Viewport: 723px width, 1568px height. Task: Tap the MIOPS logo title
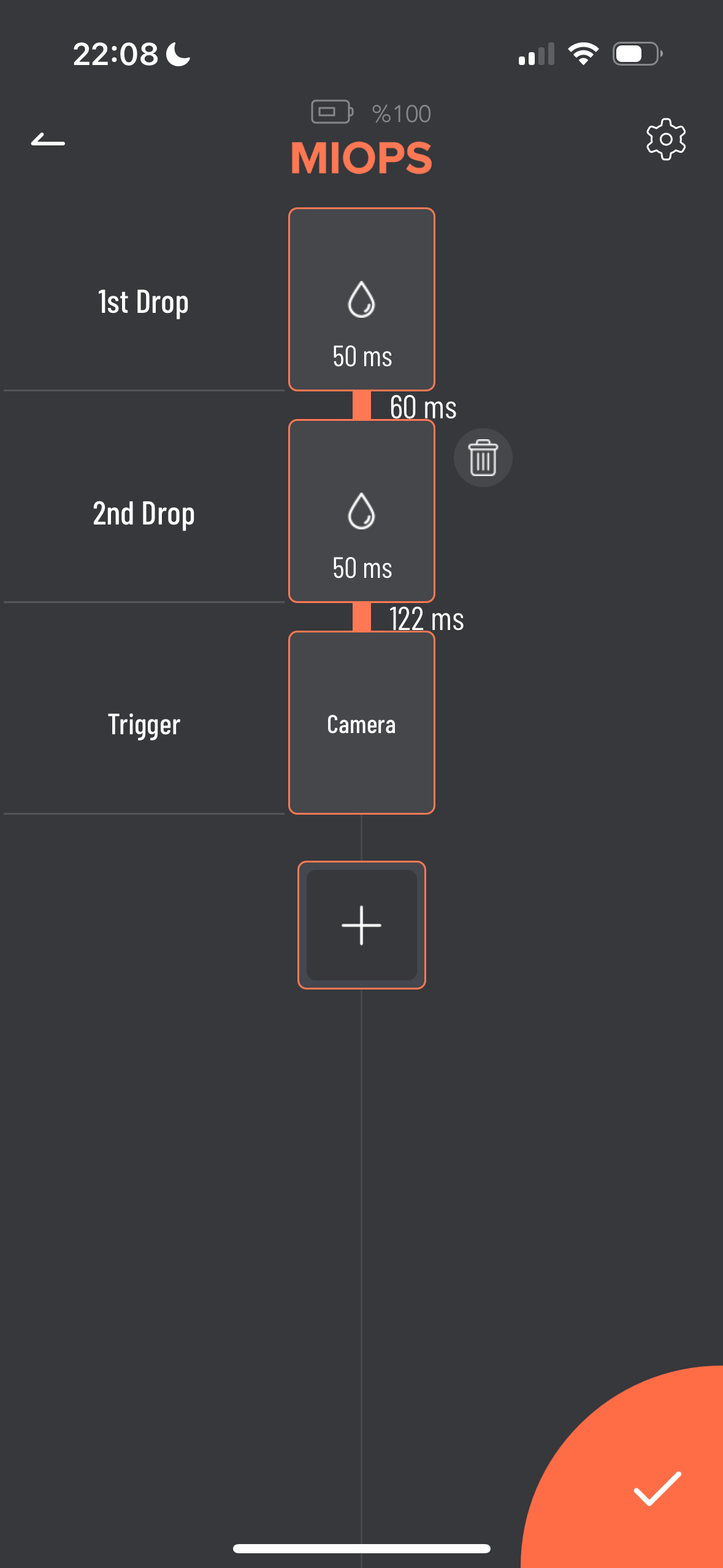[362, 158]
